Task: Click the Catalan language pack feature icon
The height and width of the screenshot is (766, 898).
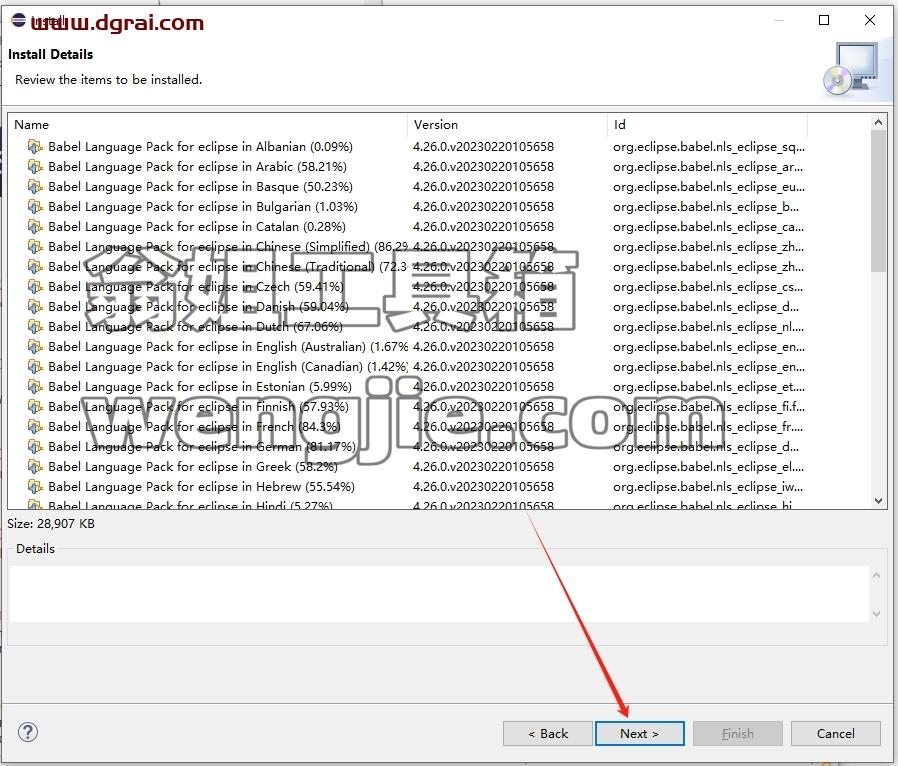Action: [35, 227]
